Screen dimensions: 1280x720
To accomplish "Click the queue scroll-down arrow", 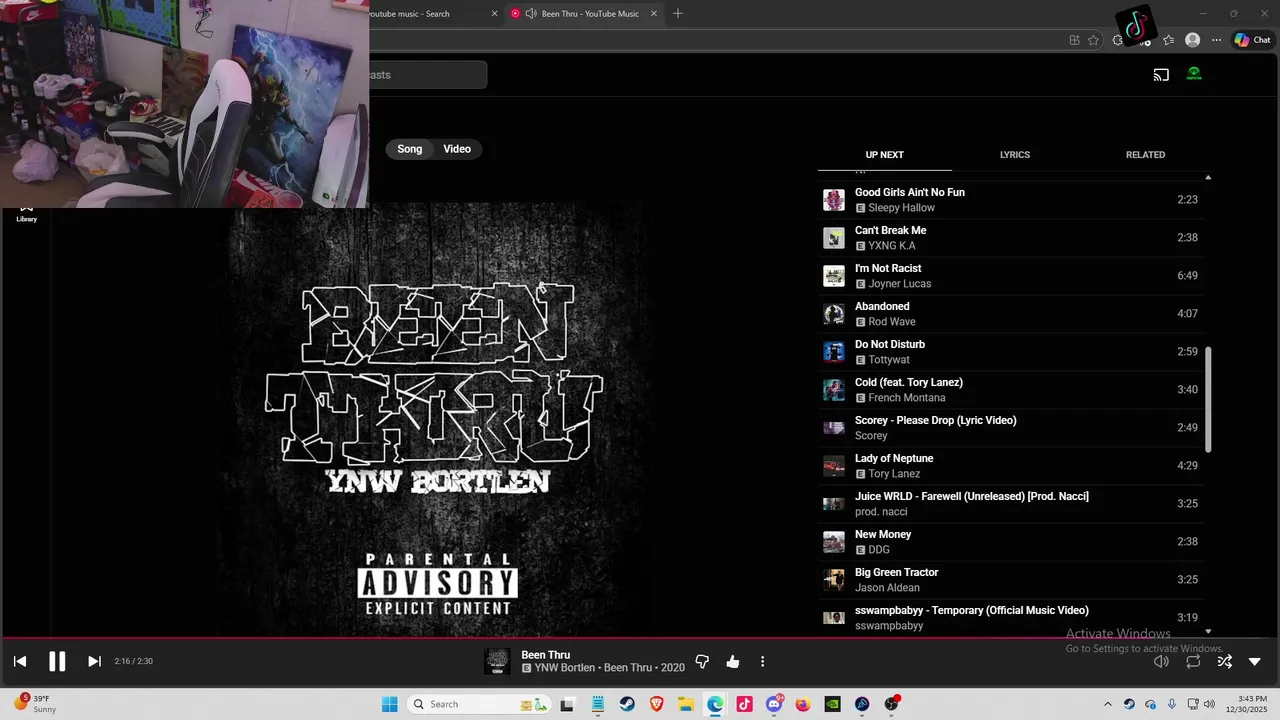I will [1208, 631].
